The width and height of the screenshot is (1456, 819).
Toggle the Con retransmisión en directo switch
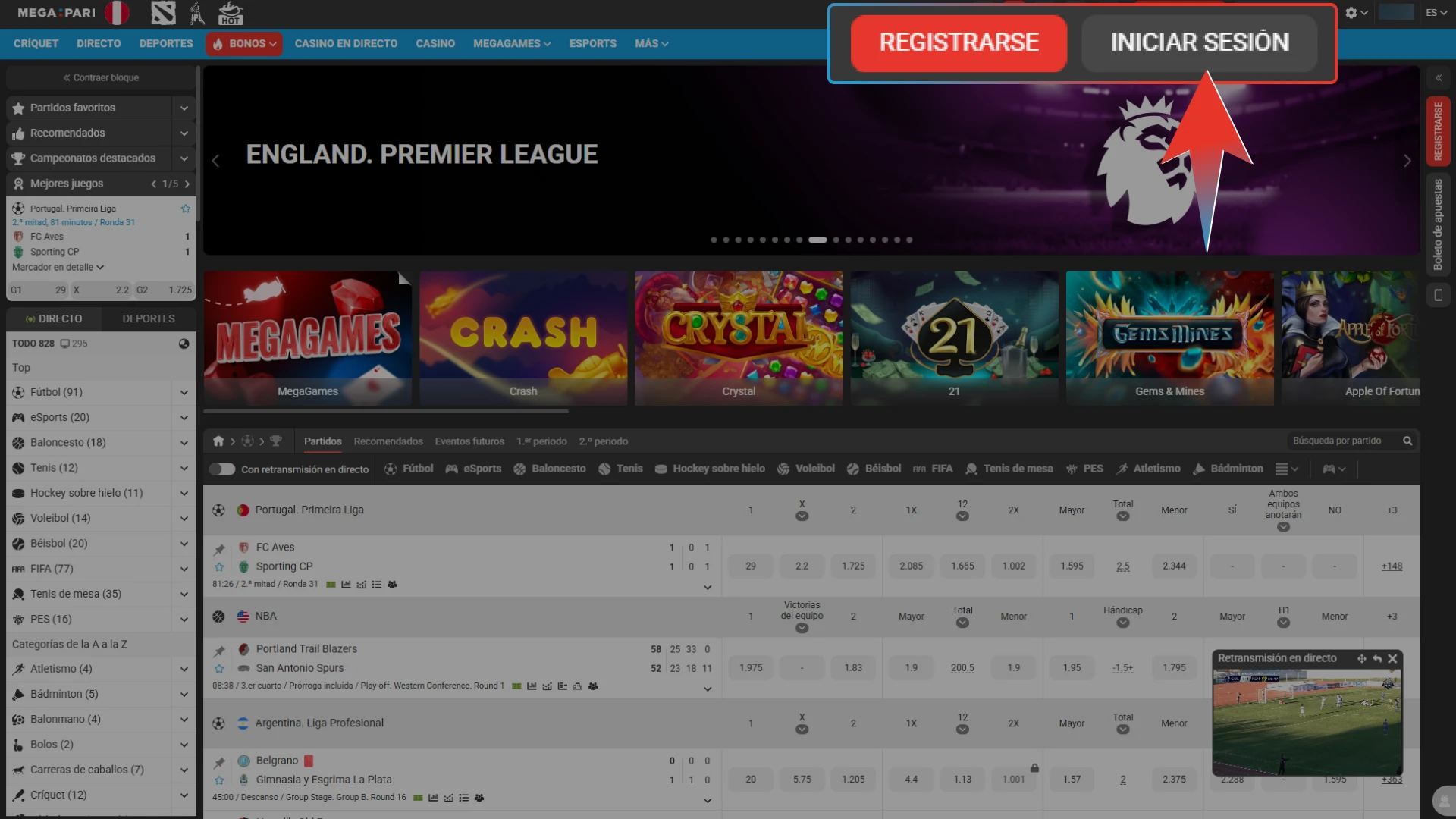click(222, 469)
